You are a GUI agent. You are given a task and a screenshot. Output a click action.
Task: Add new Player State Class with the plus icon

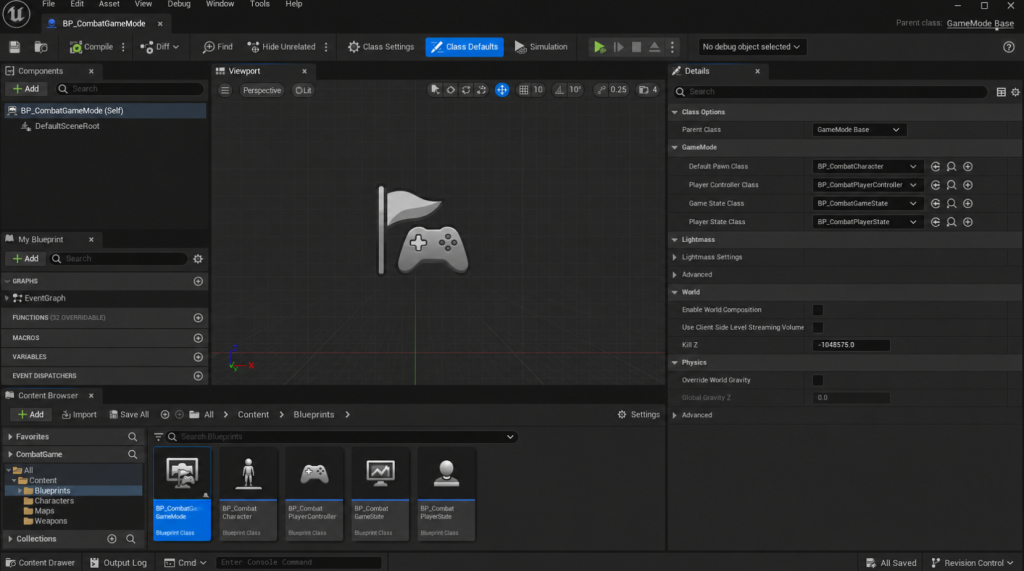click(968, 222)
